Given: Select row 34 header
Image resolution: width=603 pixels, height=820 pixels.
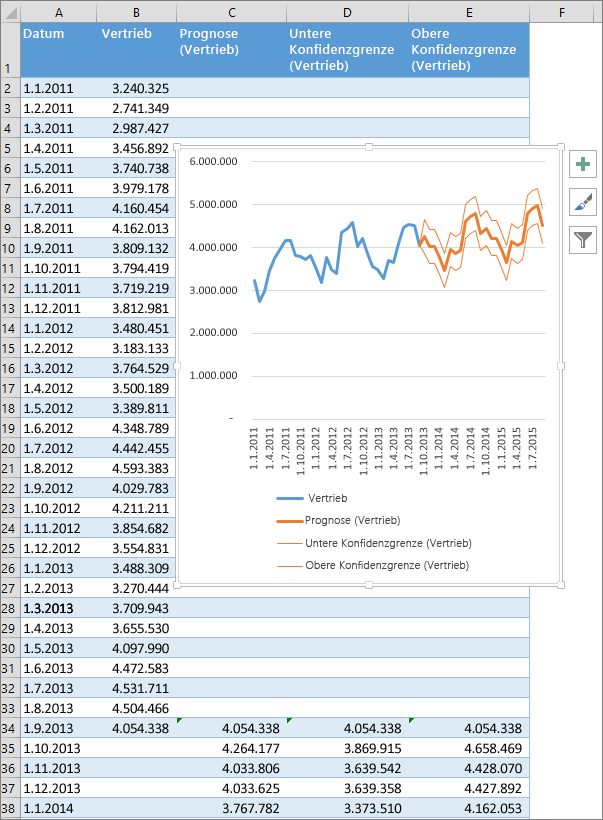Looking at the screenshot, I should (x=10, y=728).
